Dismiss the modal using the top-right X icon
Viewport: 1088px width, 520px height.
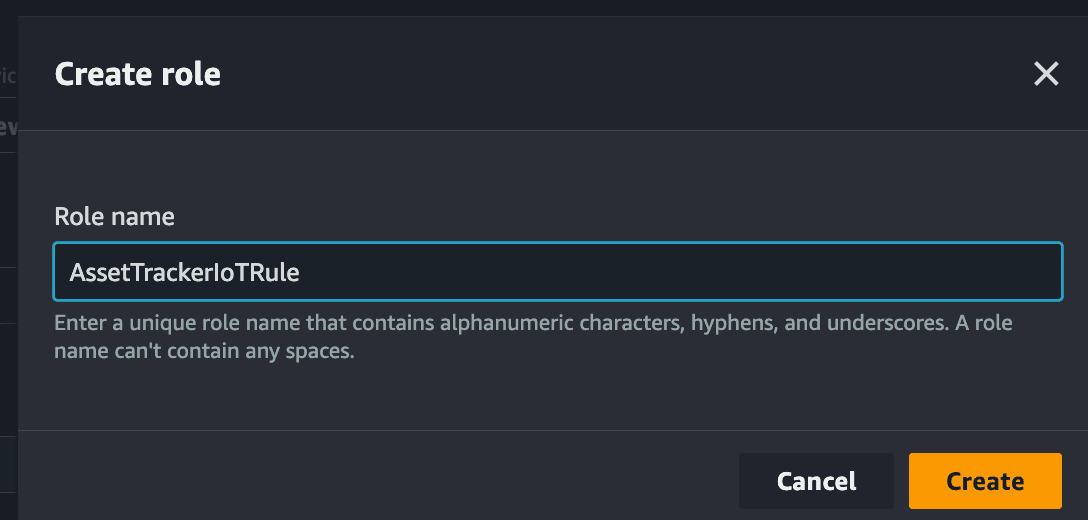point(1046,74)
